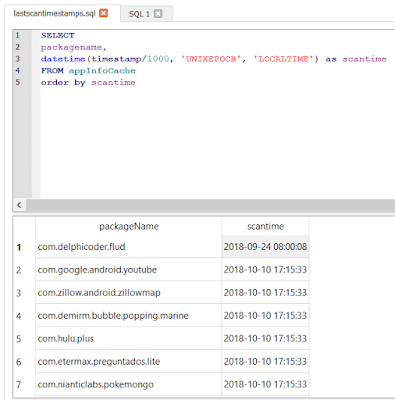
Task: Click the com.demirm.bubble.popping.marine cell
Action: coord(129,316)
